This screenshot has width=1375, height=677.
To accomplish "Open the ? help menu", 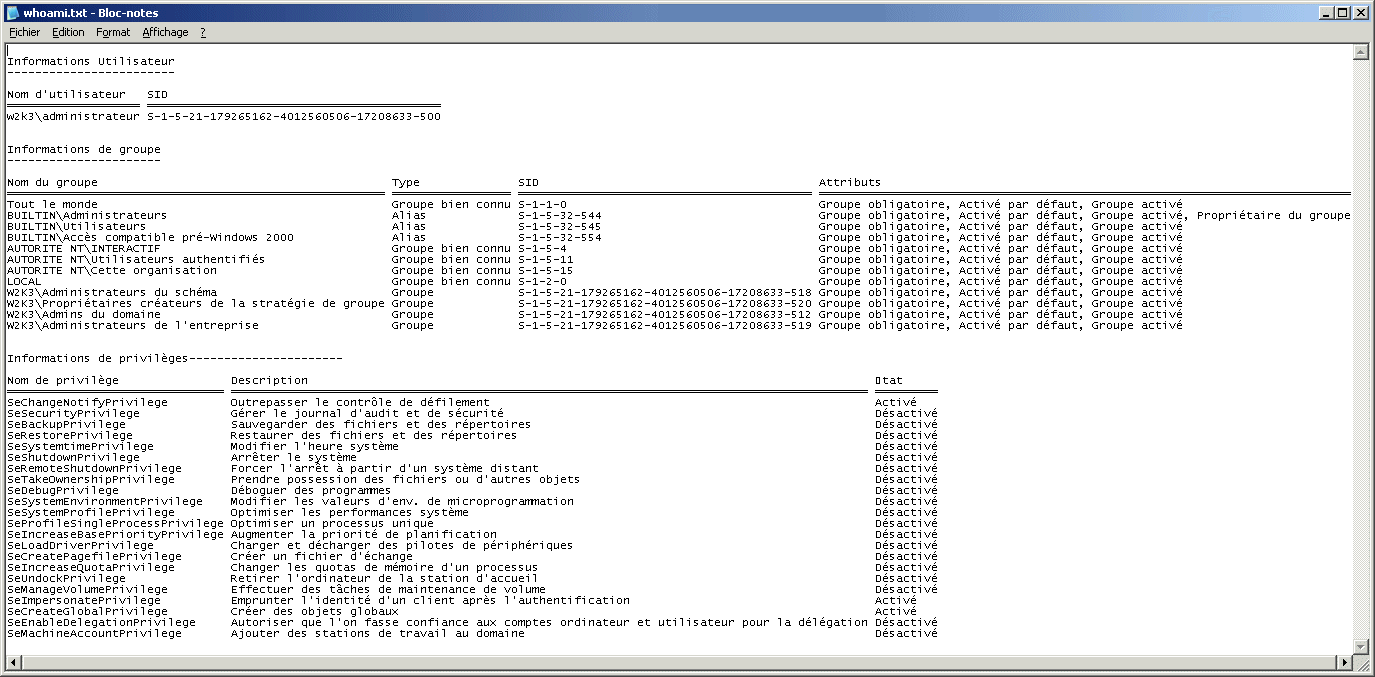I will 203,32.
